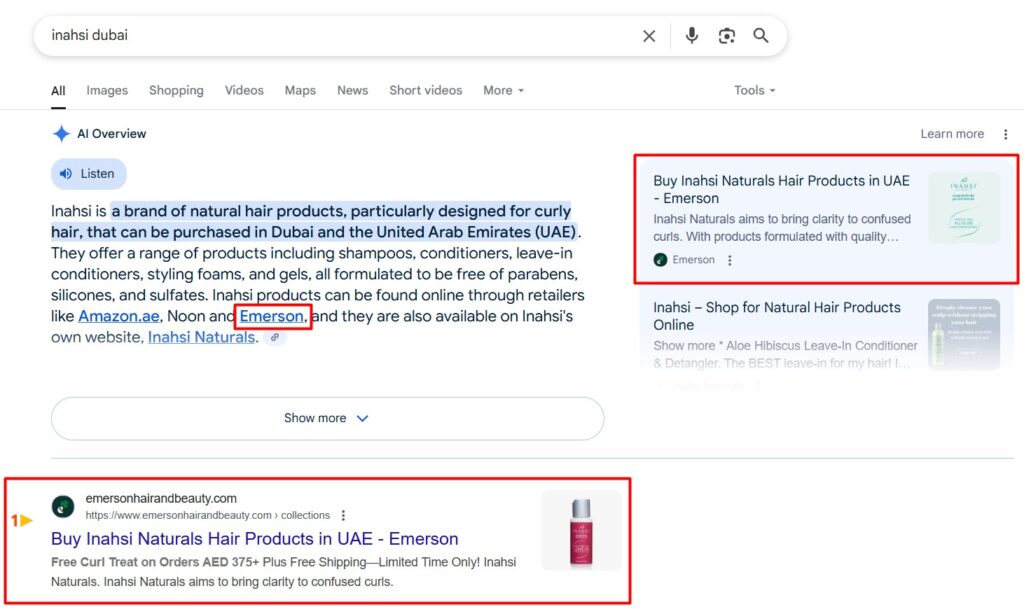The width and height of the screenshot is (1024, 614).
Task: Follow the Amazon.ae link
Action: click(x=119, y=316)
